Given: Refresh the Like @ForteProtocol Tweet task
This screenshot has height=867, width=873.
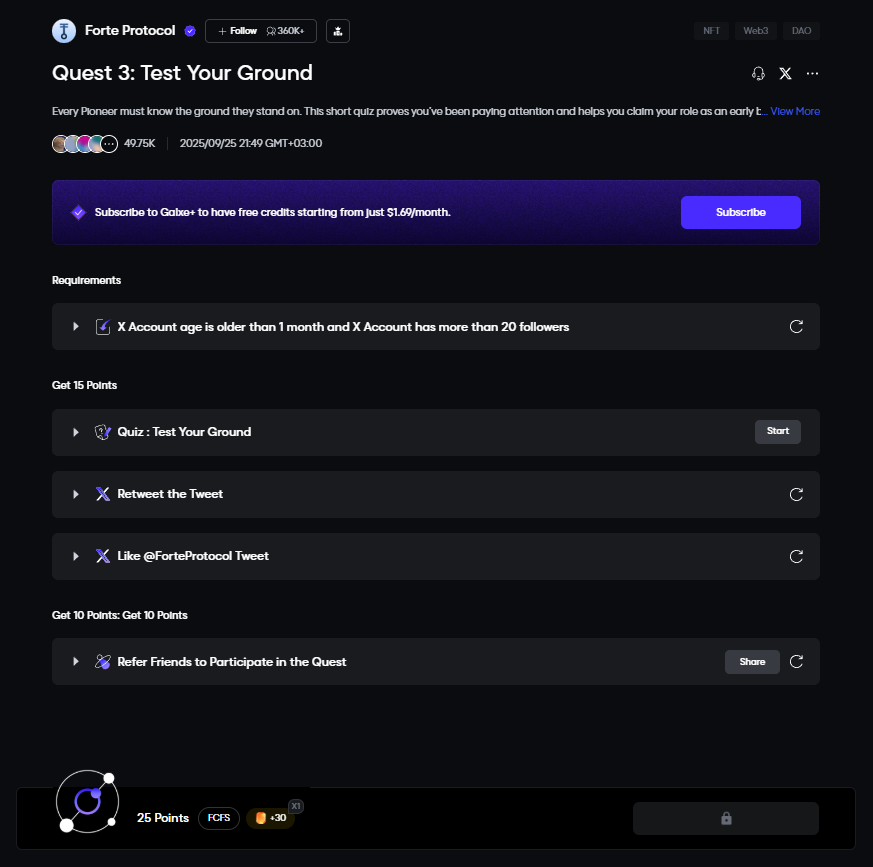Looking at the screenshot, I should pyautogui.click(x=796, y=556).
